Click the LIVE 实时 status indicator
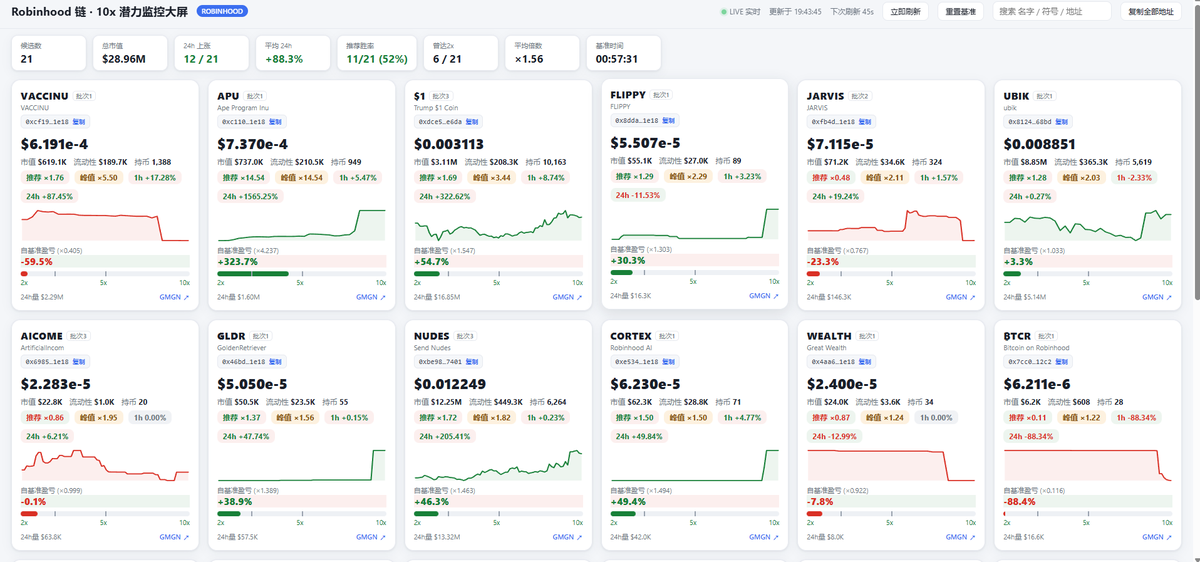Image resolution: width=1200 pixels, height=562 pixels. pyautogui.click(x=741, y=12)
